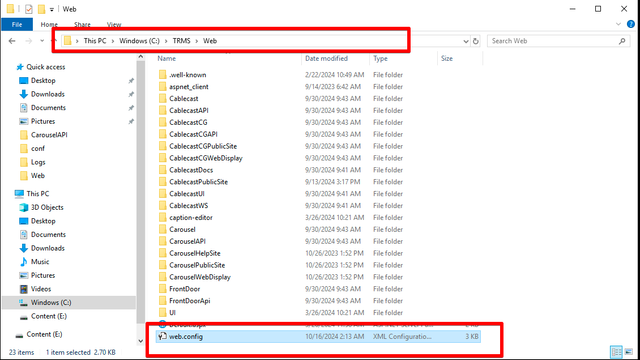Viewport: 640px width, 360px height.
Task: Select the Cablecast folder icon
Action: coord(162,98)
